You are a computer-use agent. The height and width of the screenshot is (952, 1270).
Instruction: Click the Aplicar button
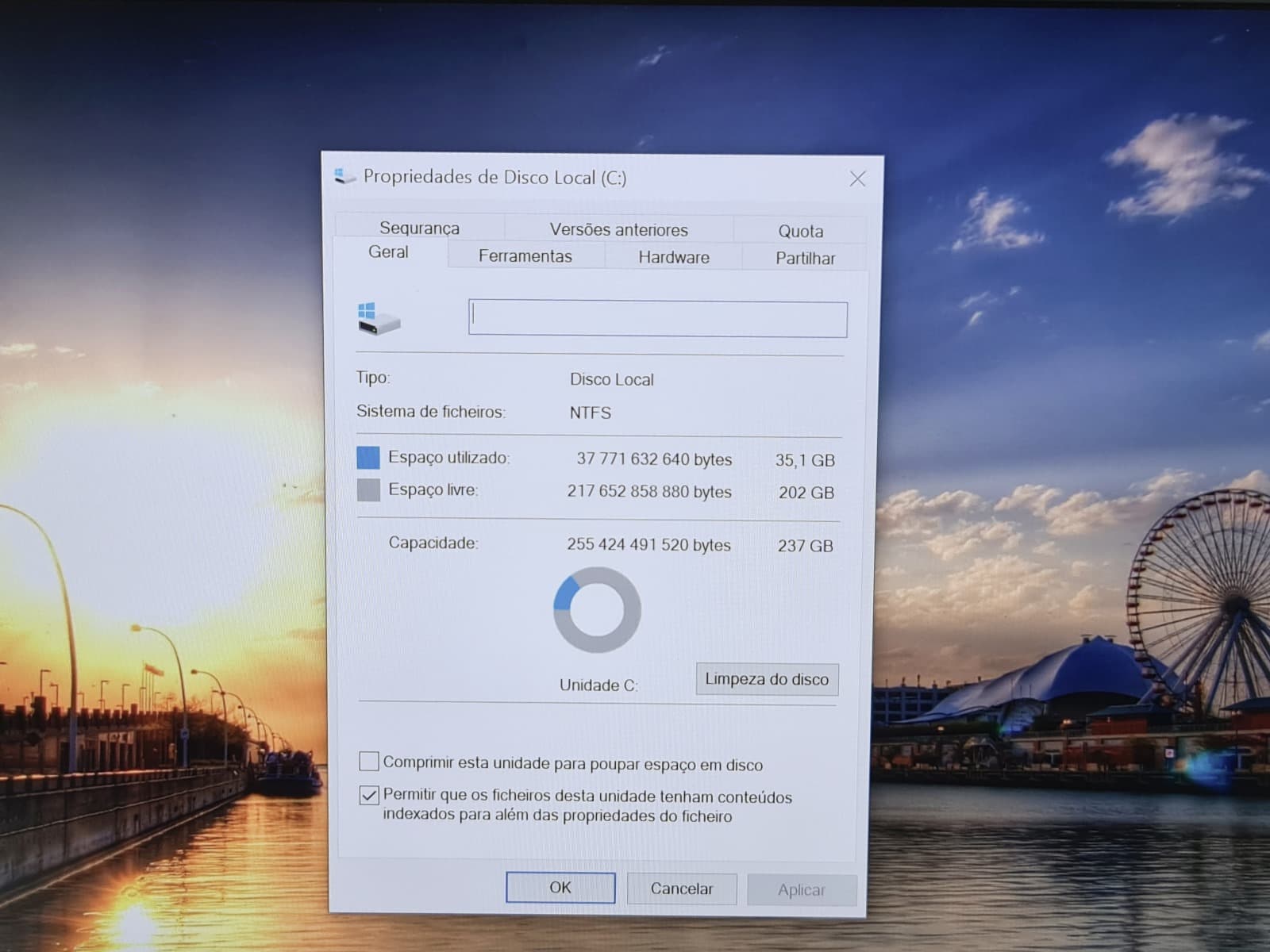pos(802,890)
